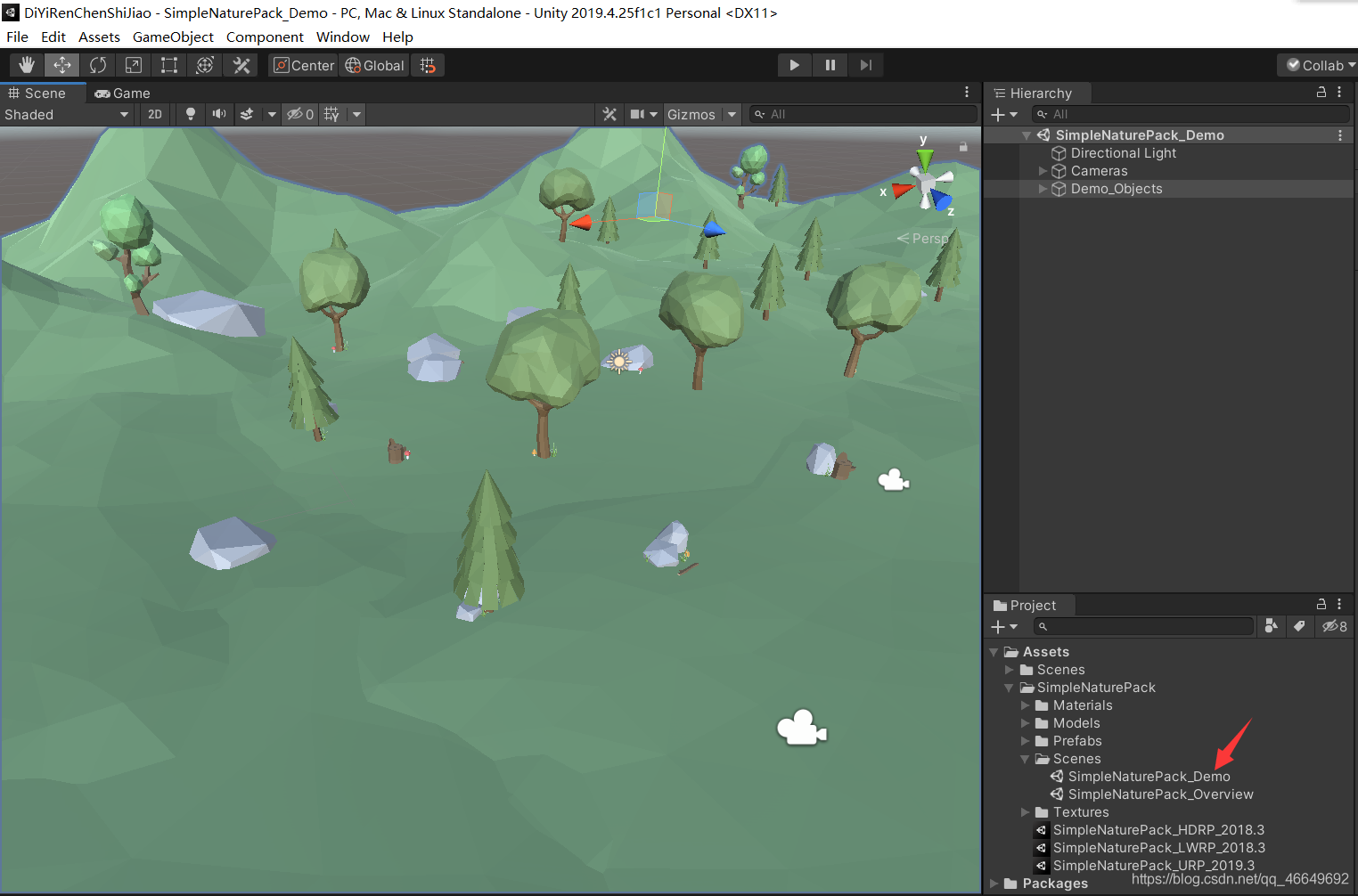The height and width of the screenshot is (896, 1358).
Task: Expand the Packages folder
Action: pyautogui.click(x=994, y=884)
